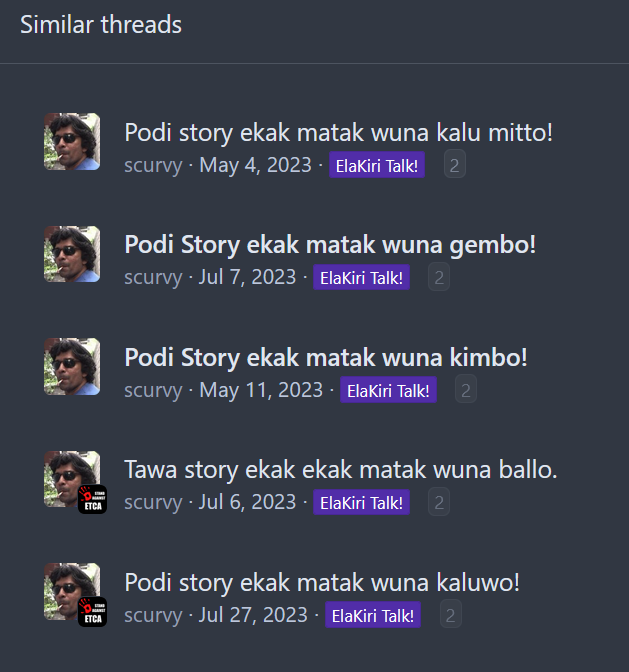Click scurvy username under kimbo thread
The image size is (629, 672).
coord(153,390)
